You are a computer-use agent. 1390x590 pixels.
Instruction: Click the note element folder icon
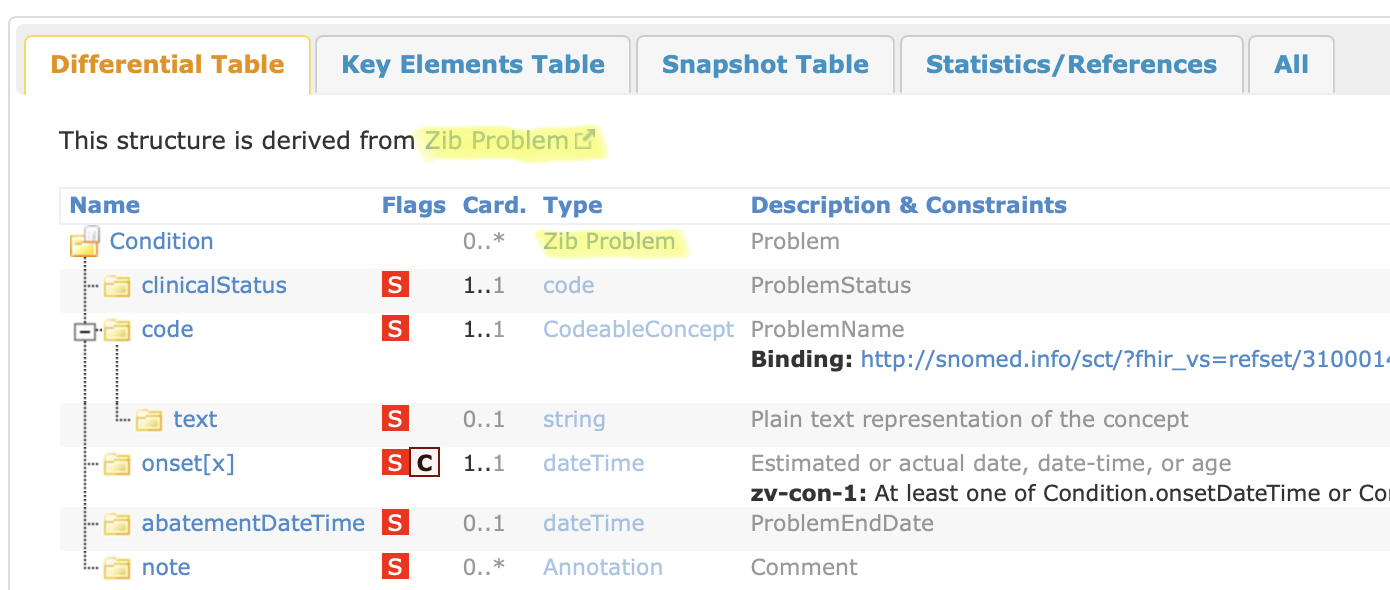coord(118,568)
